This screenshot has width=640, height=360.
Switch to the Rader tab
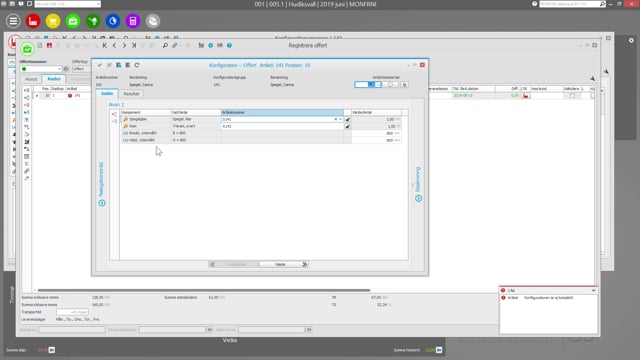click(x=54, y=79)
